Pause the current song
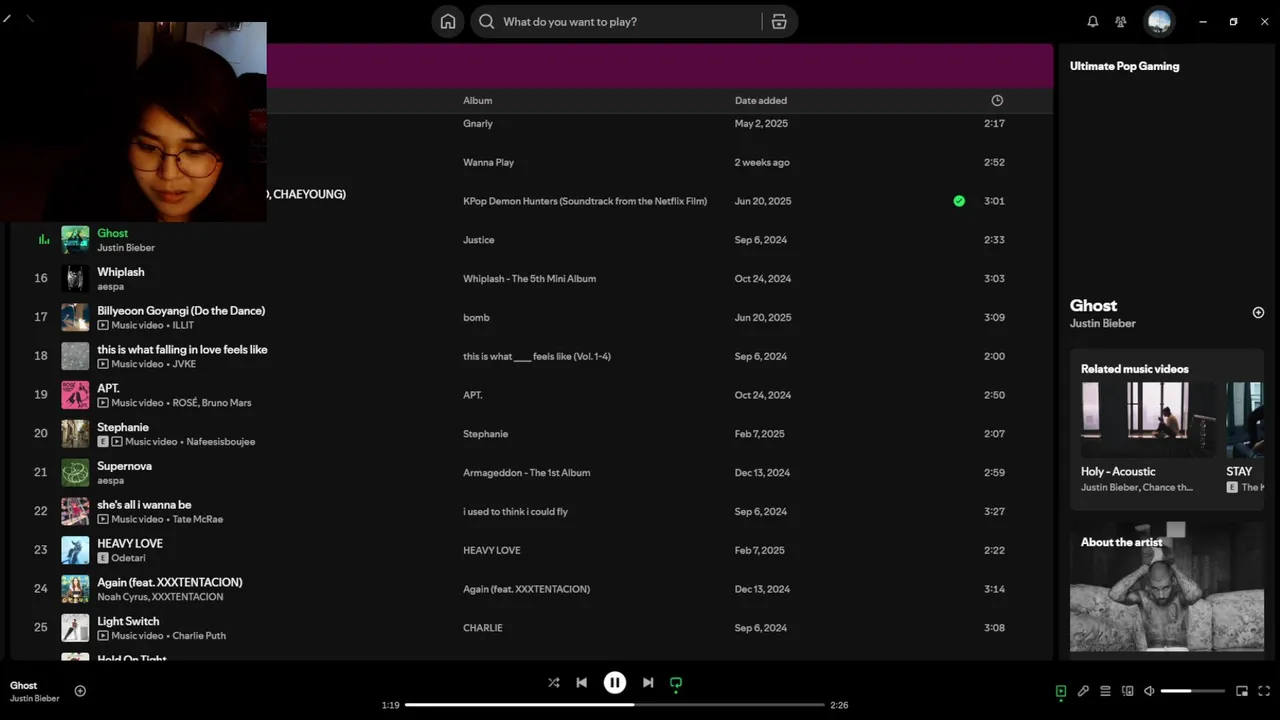This screenshot has height=720, width=1280. tap(615, 683)
